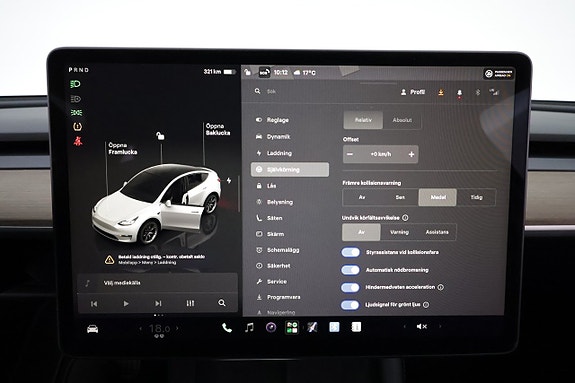Open the Phone app
This screenshot has height=383, width=575.
pos(227,328)
